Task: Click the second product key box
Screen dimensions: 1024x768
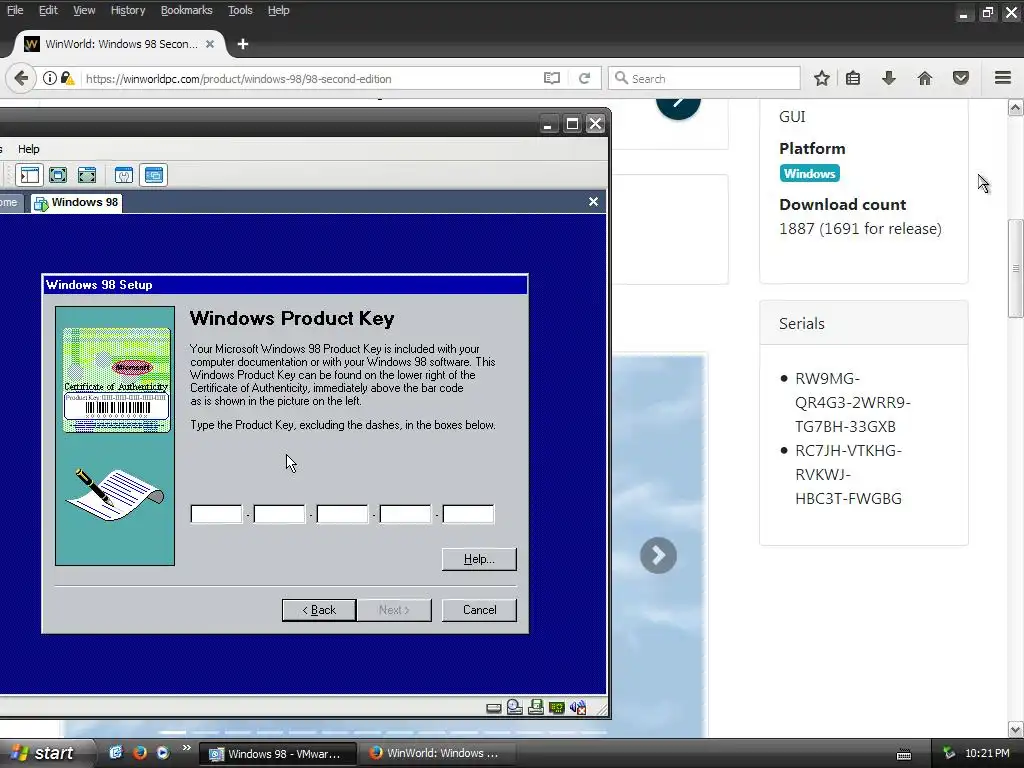Action: (280, 514)
